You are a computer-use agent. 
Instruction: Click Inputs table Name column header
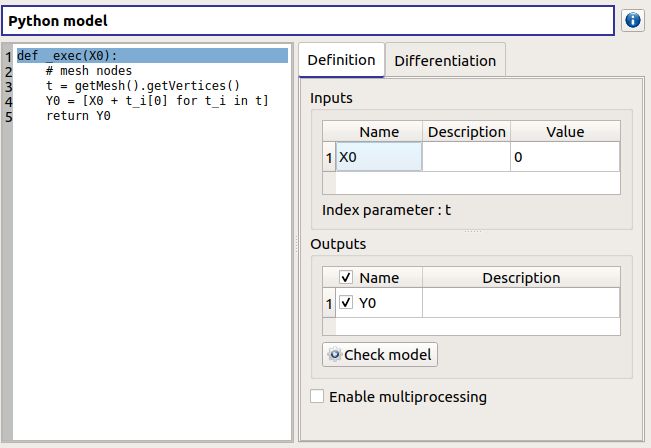(x=379, y=132)
